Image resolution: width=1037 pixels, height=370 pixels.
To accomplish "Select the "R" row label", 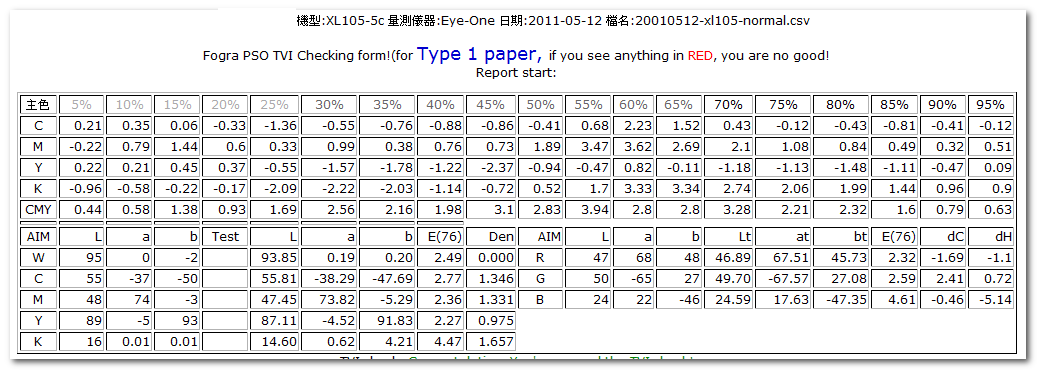I will tap(540, 257).
